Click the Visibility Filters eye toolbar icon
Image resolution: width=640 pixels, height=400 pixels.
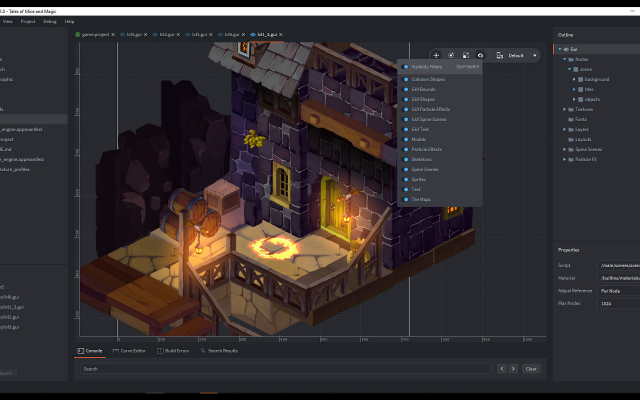coord(480,56)
